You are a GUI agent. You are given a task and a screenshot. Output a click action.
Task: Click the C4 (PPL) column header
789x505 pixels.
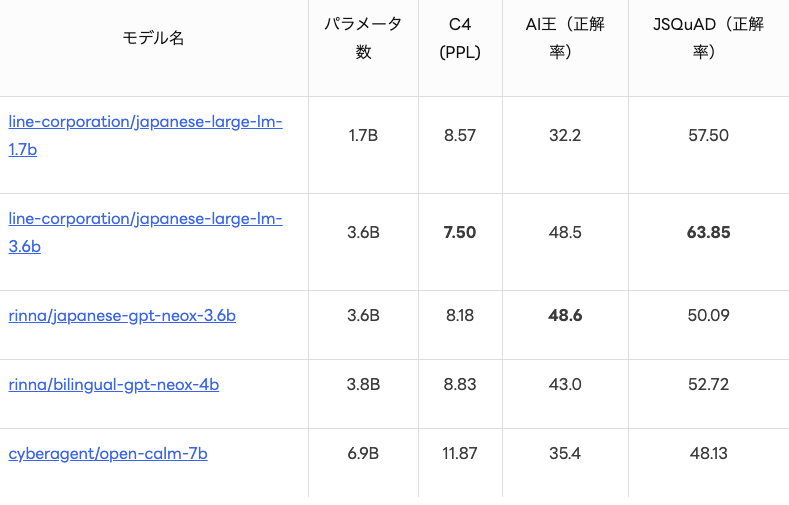[x=460, y=38]
